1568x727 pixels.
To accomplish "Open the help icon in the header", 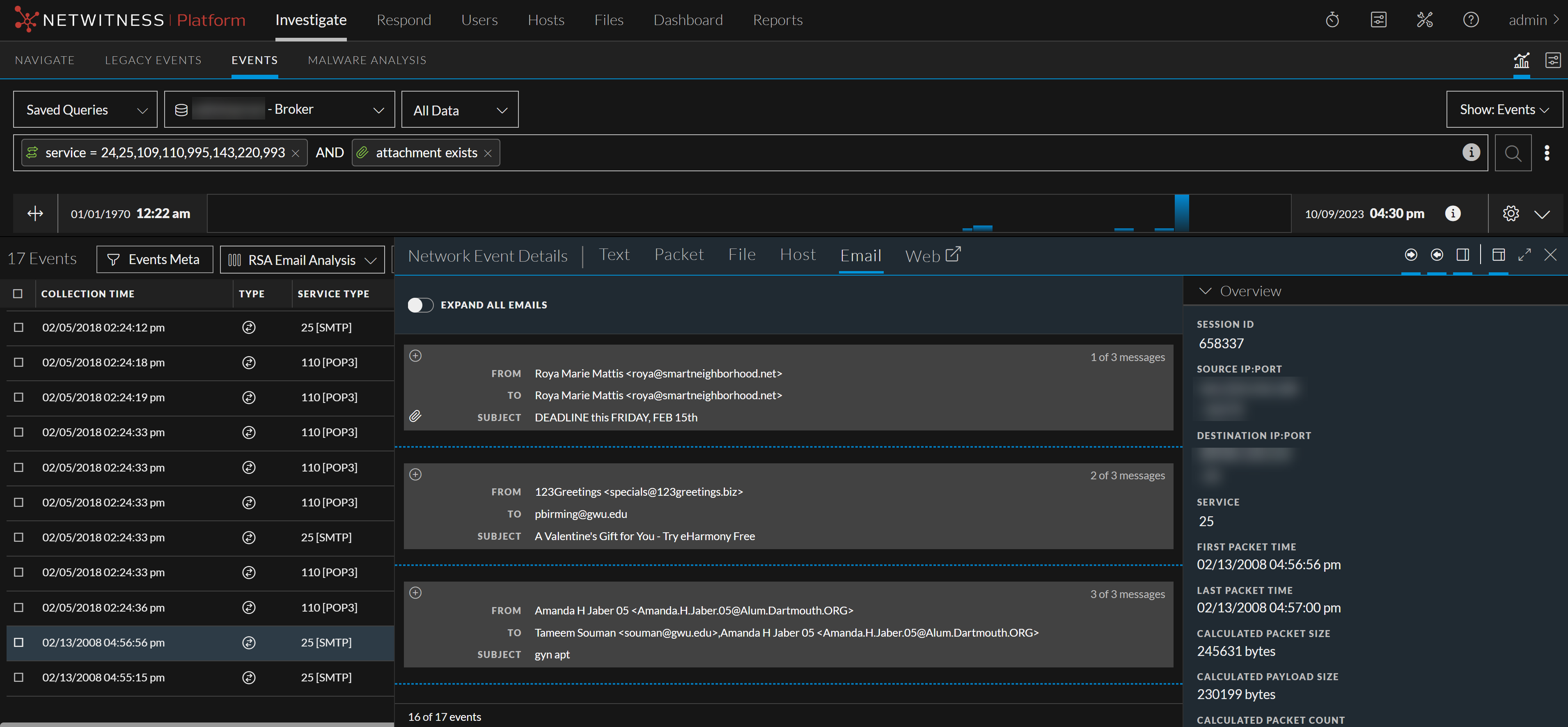I will point(1471,19).
